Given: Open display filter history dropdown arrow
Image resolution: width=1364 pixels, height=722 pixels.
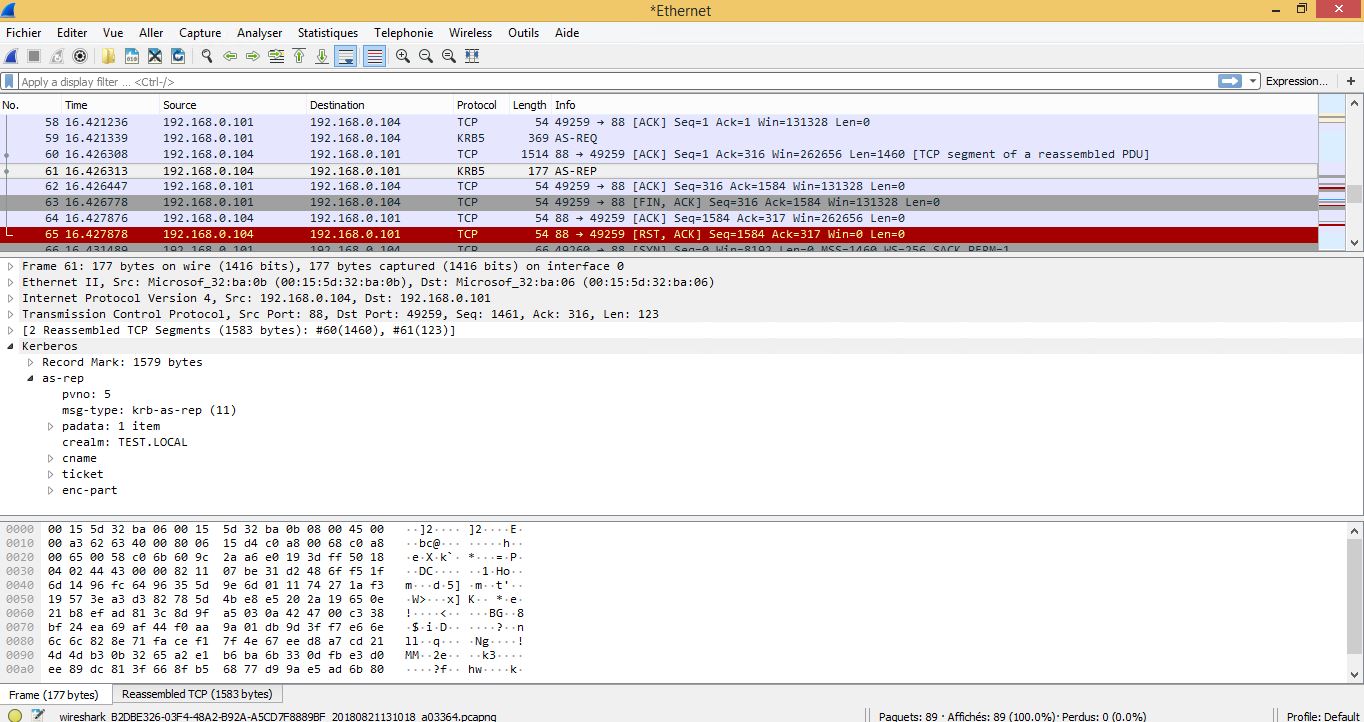Looking at the screenshot, I should point(1253,81).
